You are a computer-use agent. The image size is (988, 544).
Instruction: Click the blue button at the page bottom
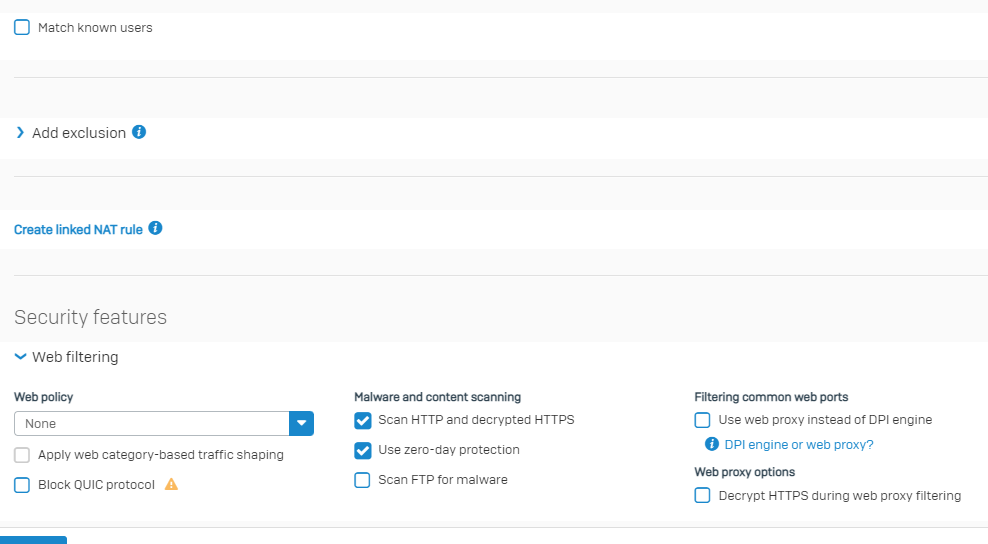point(33,540)
